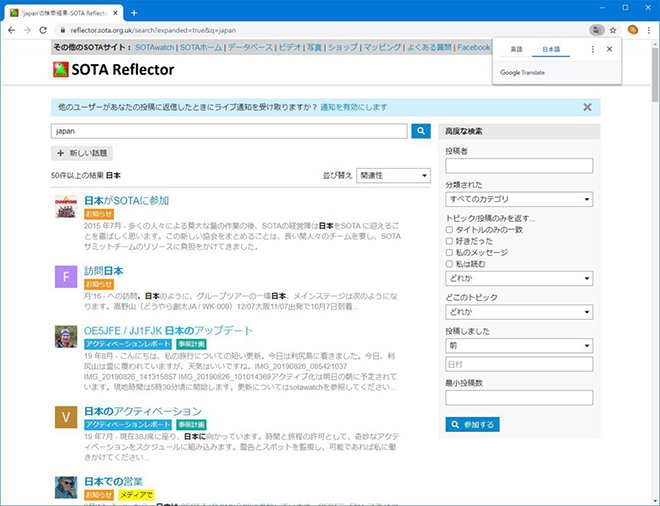This screenshot has height=506, width=660.
Task: Click yellow メディアで tag
Action: coord(136,495)
